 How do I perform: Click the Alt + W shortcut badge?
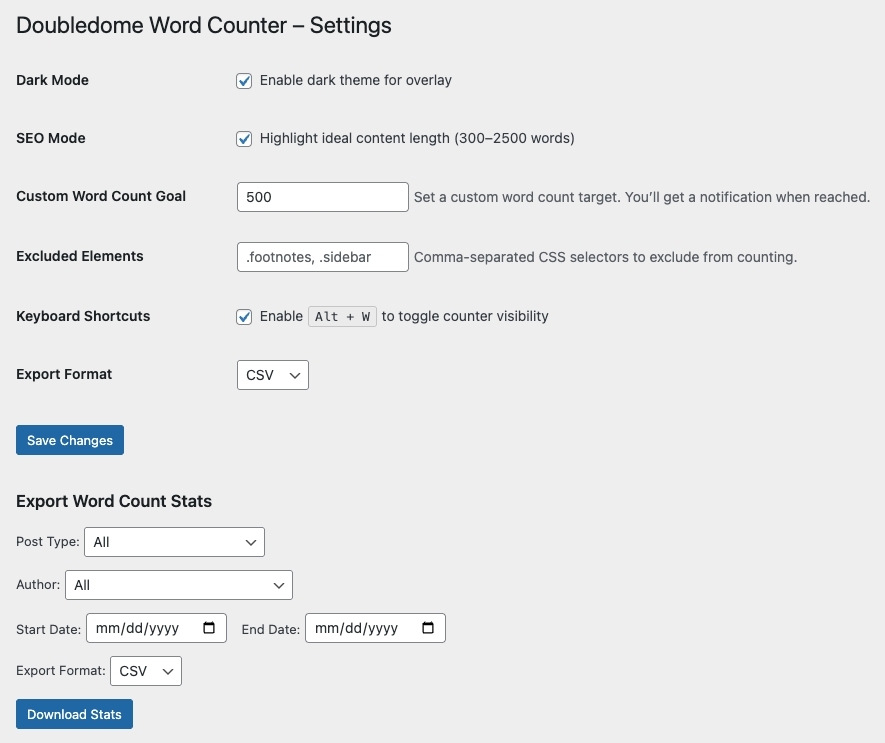pos(342,316)
